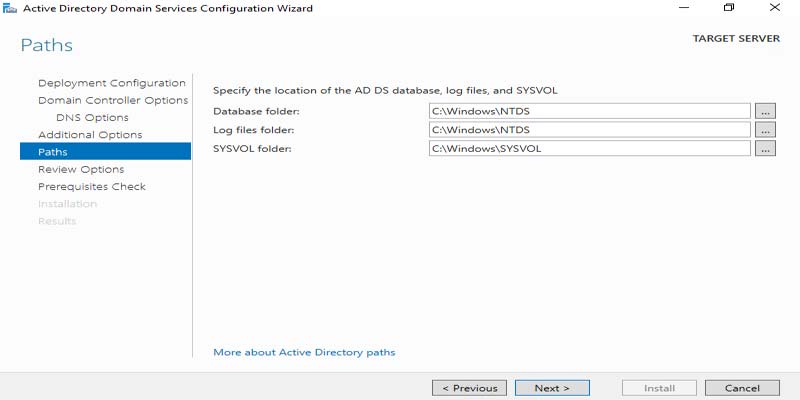Jump to Review Options page

81,169
